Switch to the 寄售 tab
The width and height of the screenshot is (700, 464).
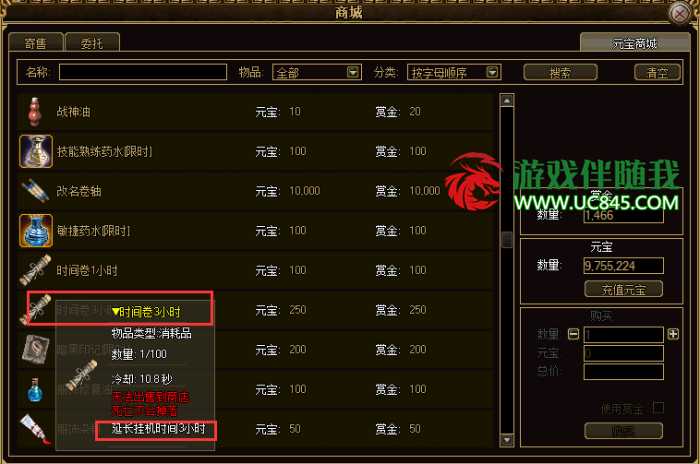(x=36, y=43)
